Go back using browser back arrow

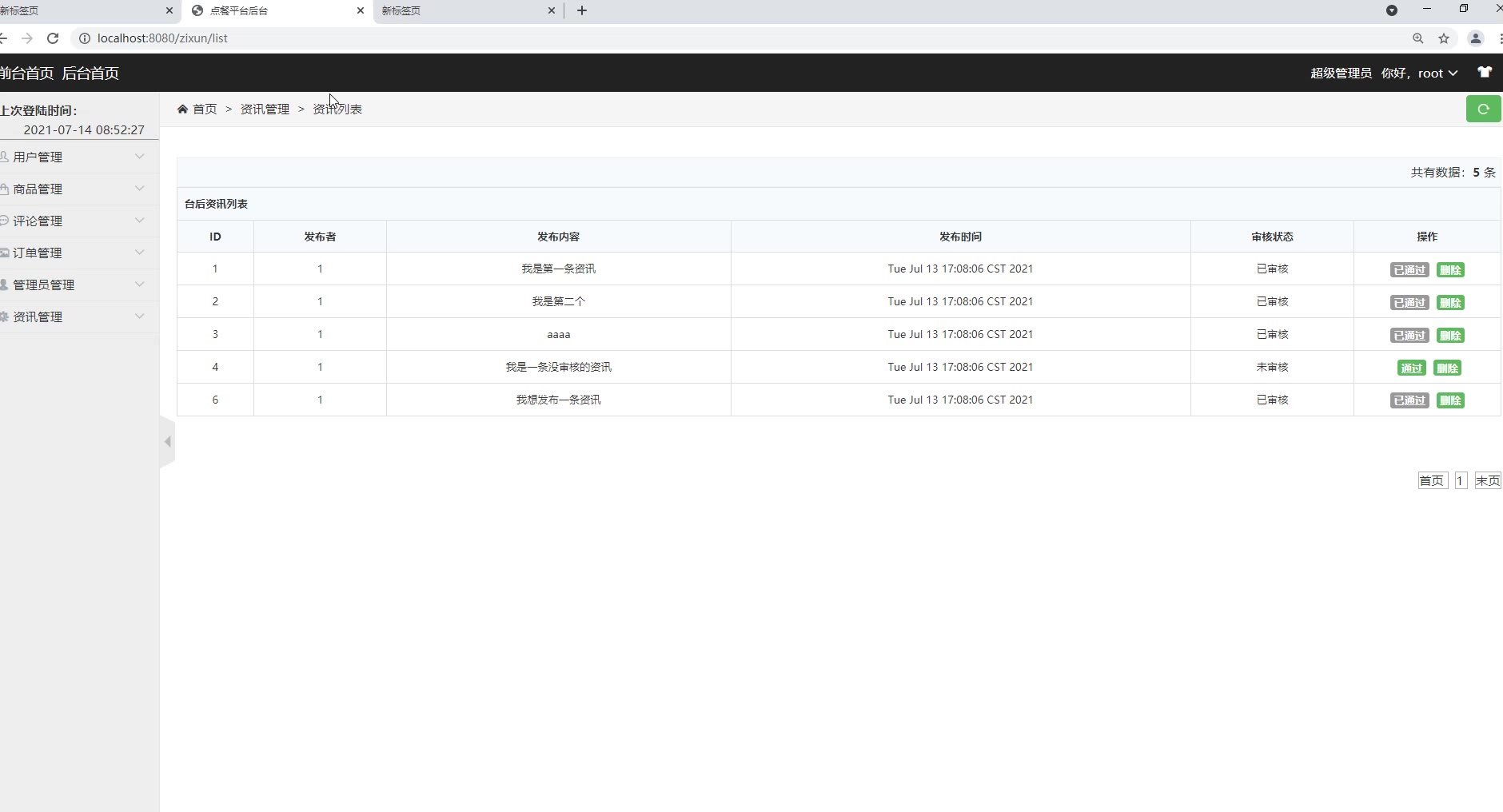tap(3, 38)
